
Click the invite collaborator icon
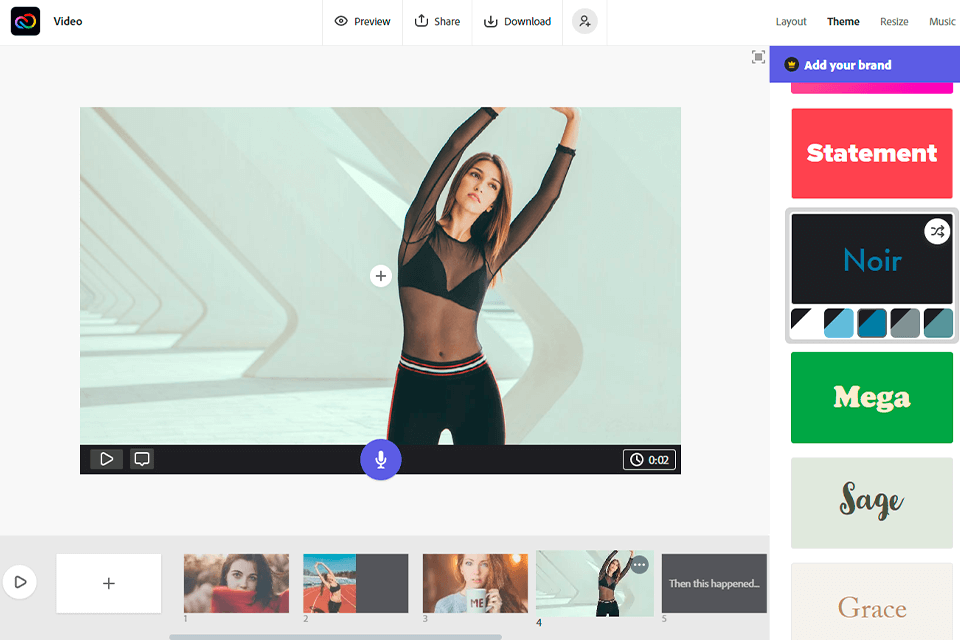coord(585,21)
